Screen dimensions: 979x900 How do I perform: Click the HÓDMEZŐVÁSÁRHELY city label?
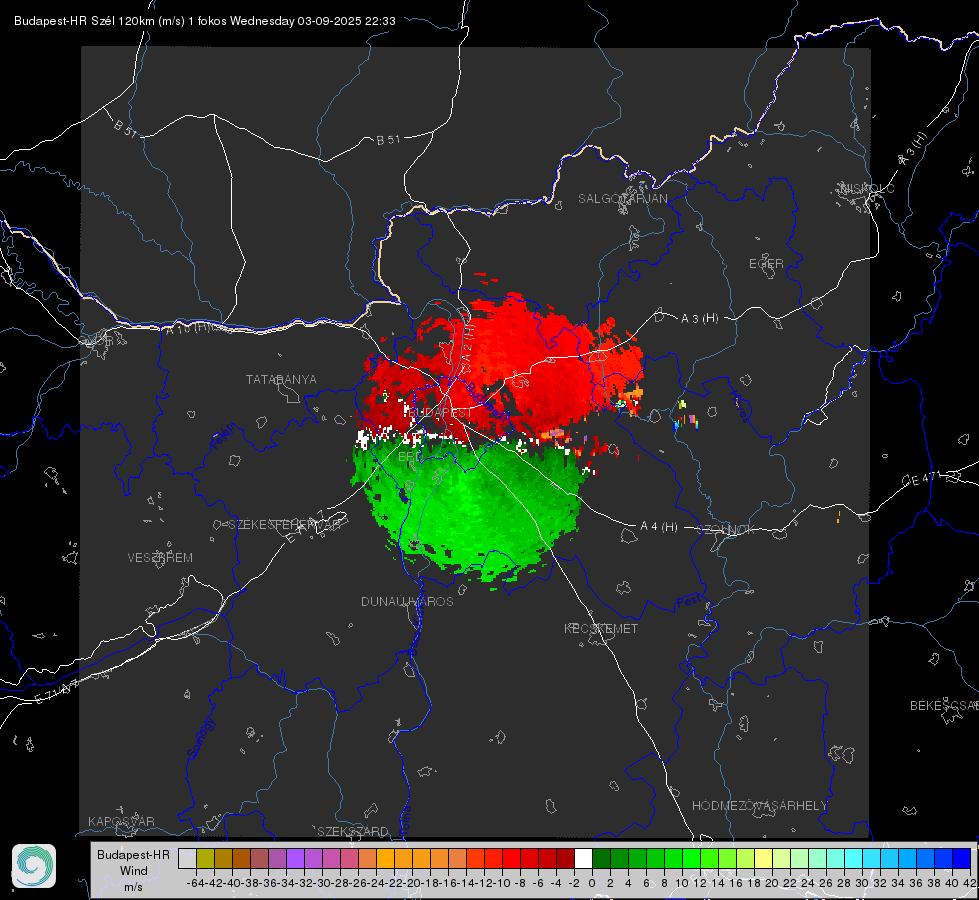coord(759,806)
